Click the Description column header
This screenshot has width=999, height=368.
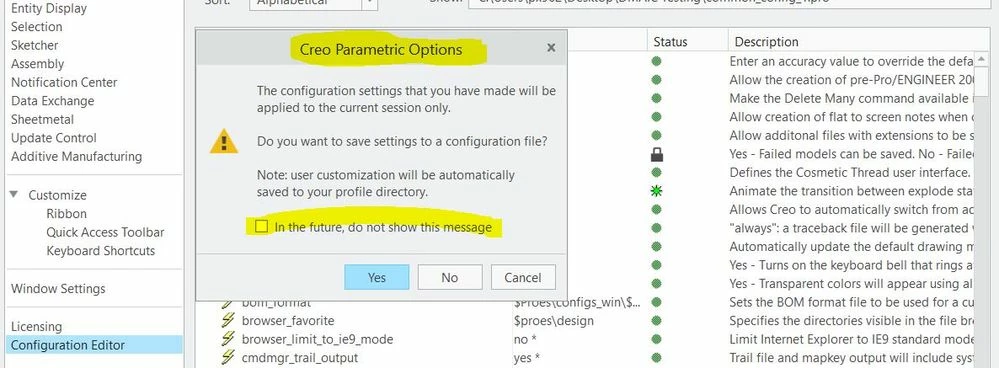tap(766, 42)
